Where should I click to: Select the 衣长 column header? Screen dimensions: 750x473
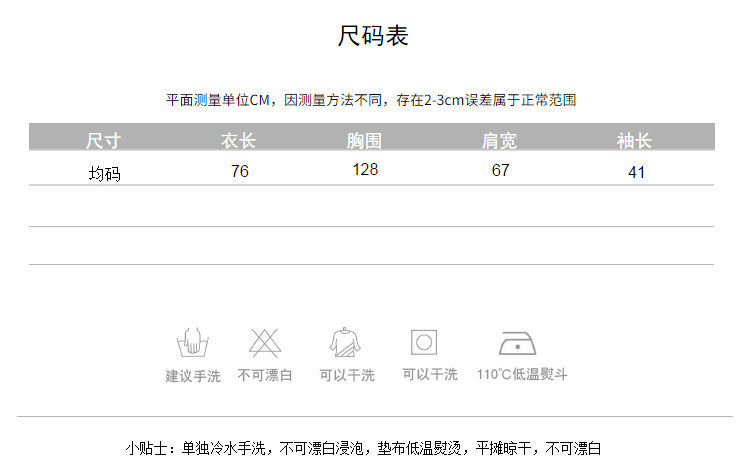point(238,140)
